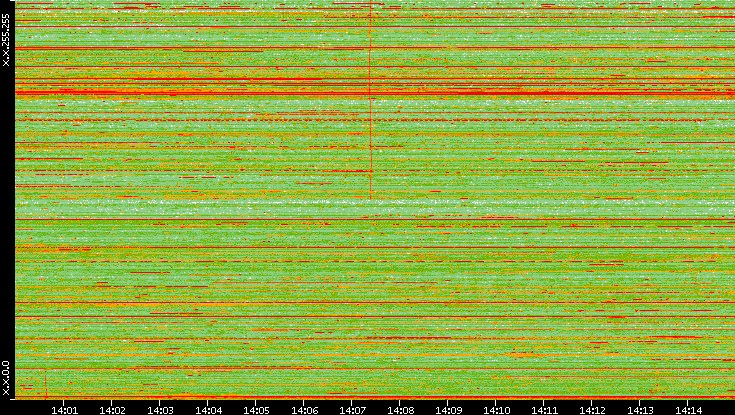Click the 14:01 time axis label

click(64, 410)
